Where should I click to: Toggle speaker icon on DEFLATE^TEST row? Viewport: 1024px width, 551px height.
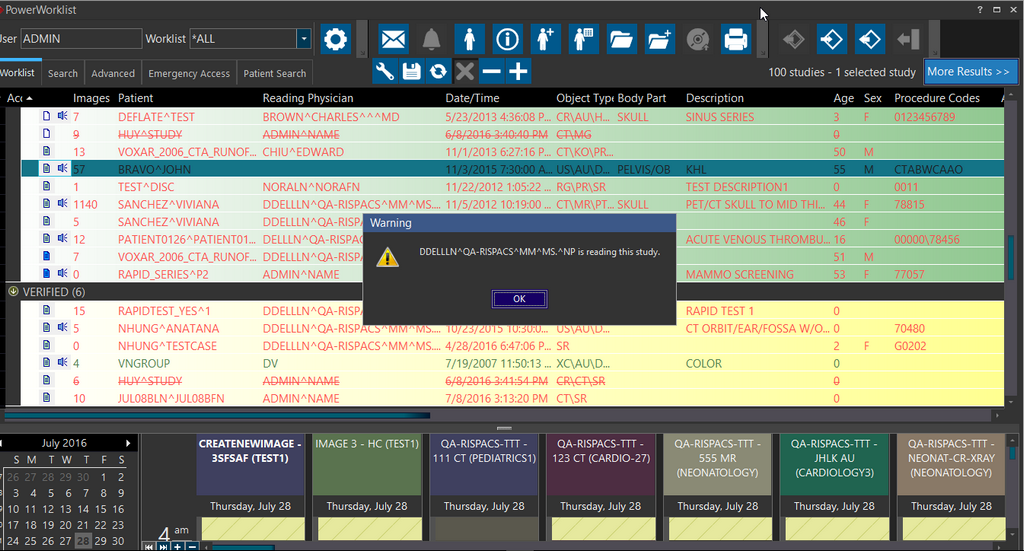[62, 117]
